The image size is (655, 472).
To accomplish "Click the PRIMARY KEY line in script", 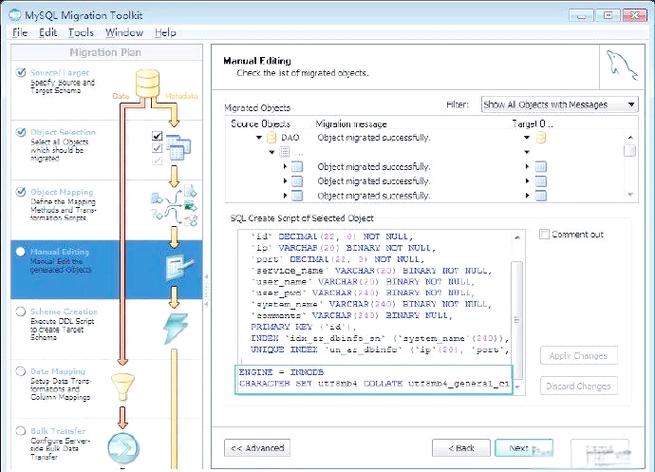I will point(304,327).
